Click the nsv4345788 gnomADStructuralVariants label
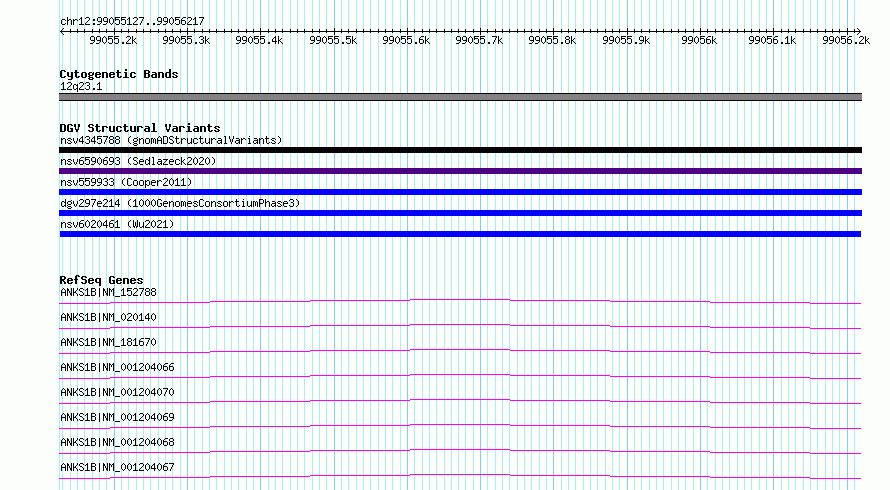This screenshot has height=490, width=890. (171, 140)
